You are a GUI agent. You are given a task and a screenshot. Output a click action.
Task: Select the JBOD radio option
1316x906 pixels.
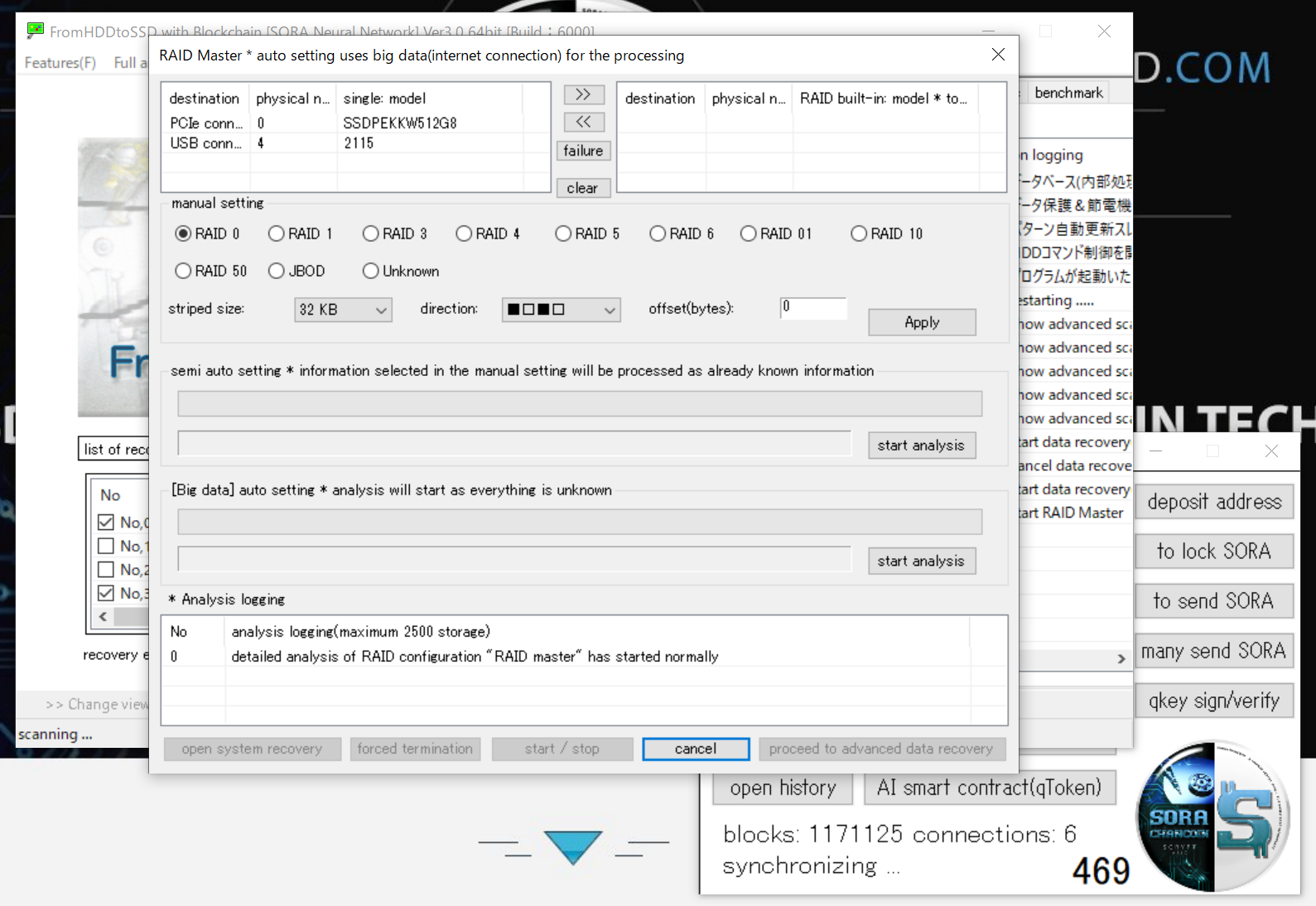coord(277,271)
